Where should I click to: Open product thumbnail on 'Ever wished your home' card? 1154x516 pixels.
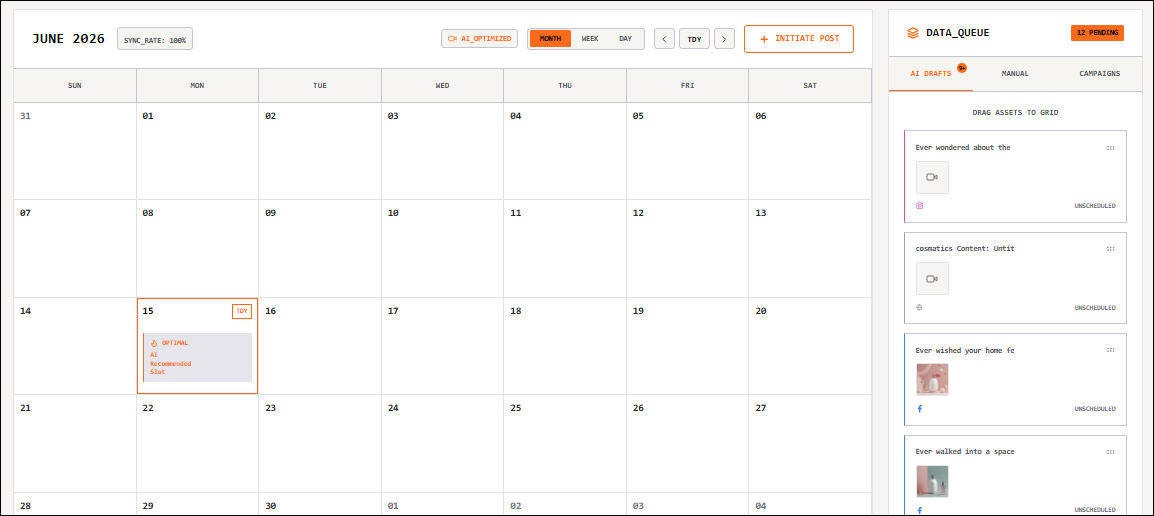click(932, 380)
